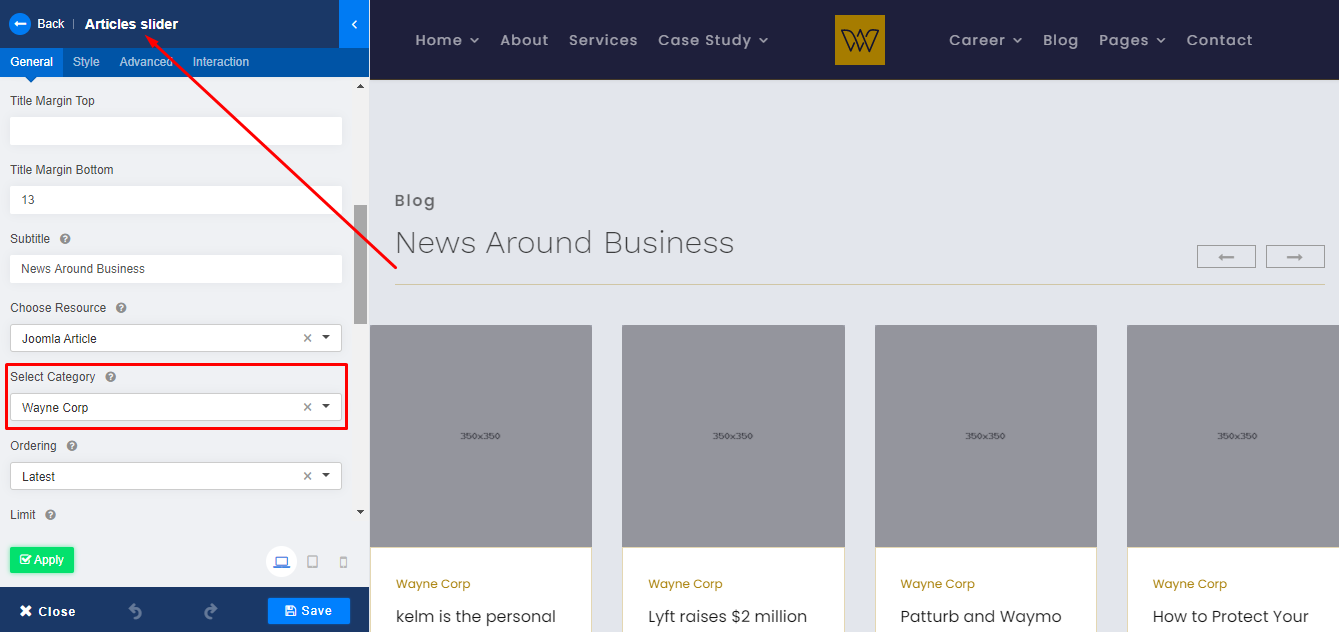The width and height of the screenshot is (1339, 632).
Task: Switch to desktop preview mode
Action: pos(281,562)
